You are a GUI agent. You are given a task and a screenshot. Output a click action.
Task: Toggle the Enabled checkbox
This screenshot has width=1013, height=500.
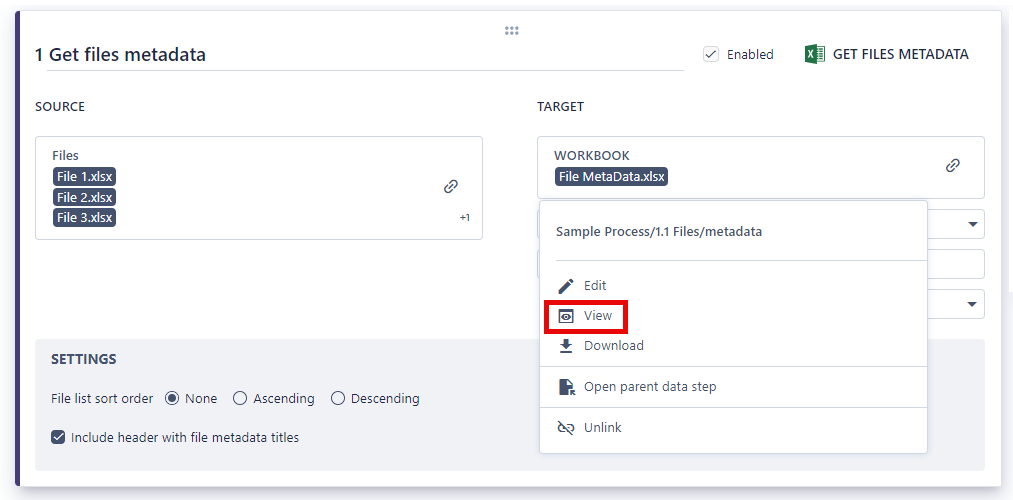pyautogui.click(x=711, y=55)
